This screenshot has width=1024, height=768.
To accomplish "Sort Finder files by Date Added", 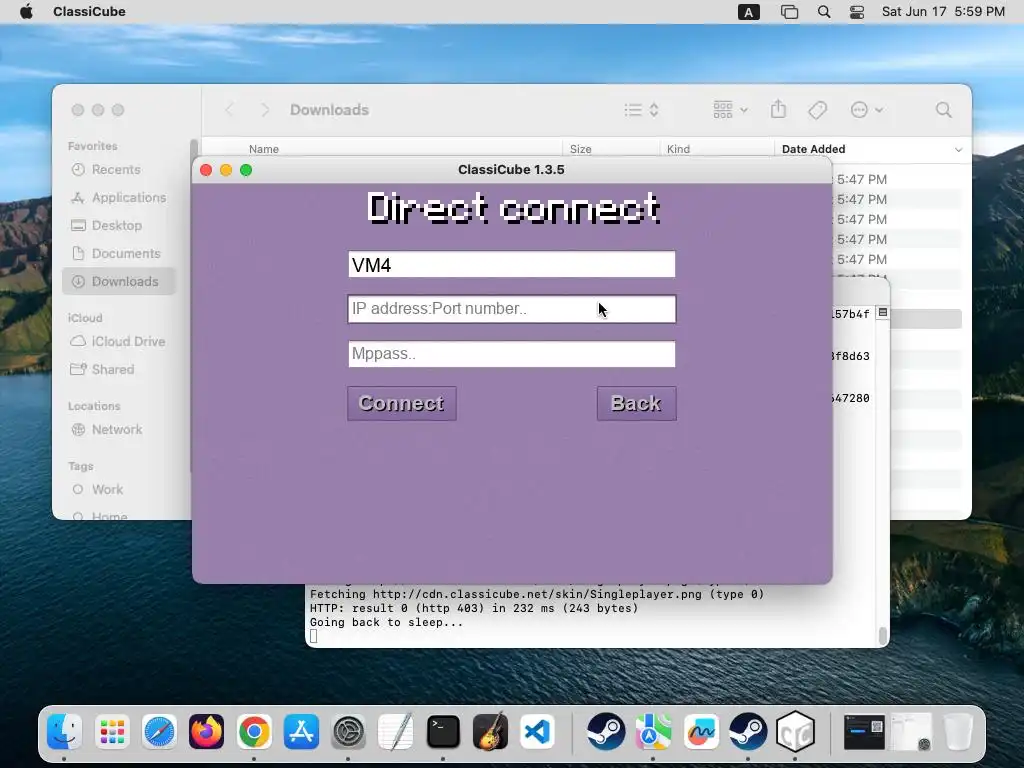I will [813, 149].
